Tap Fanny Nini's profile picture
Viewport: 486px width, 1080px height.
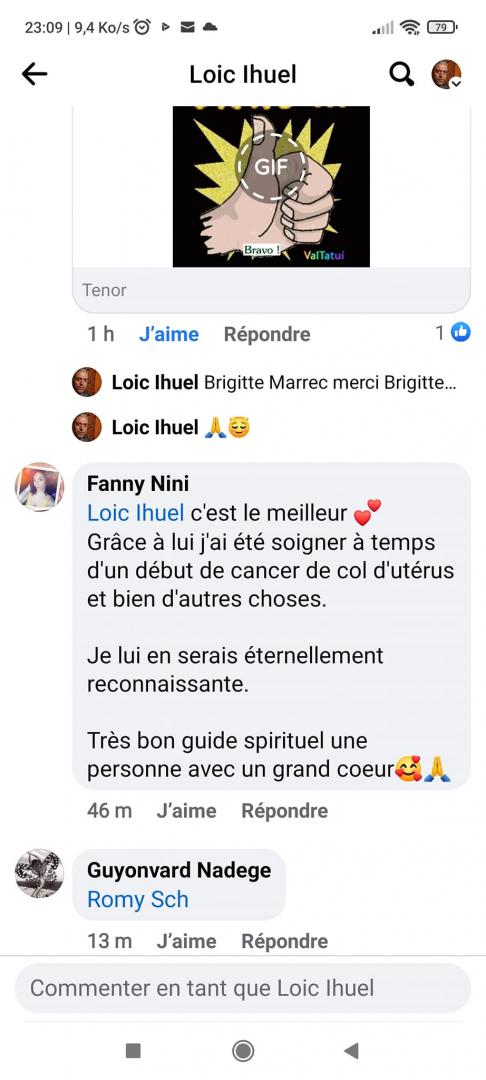point(39,487)
